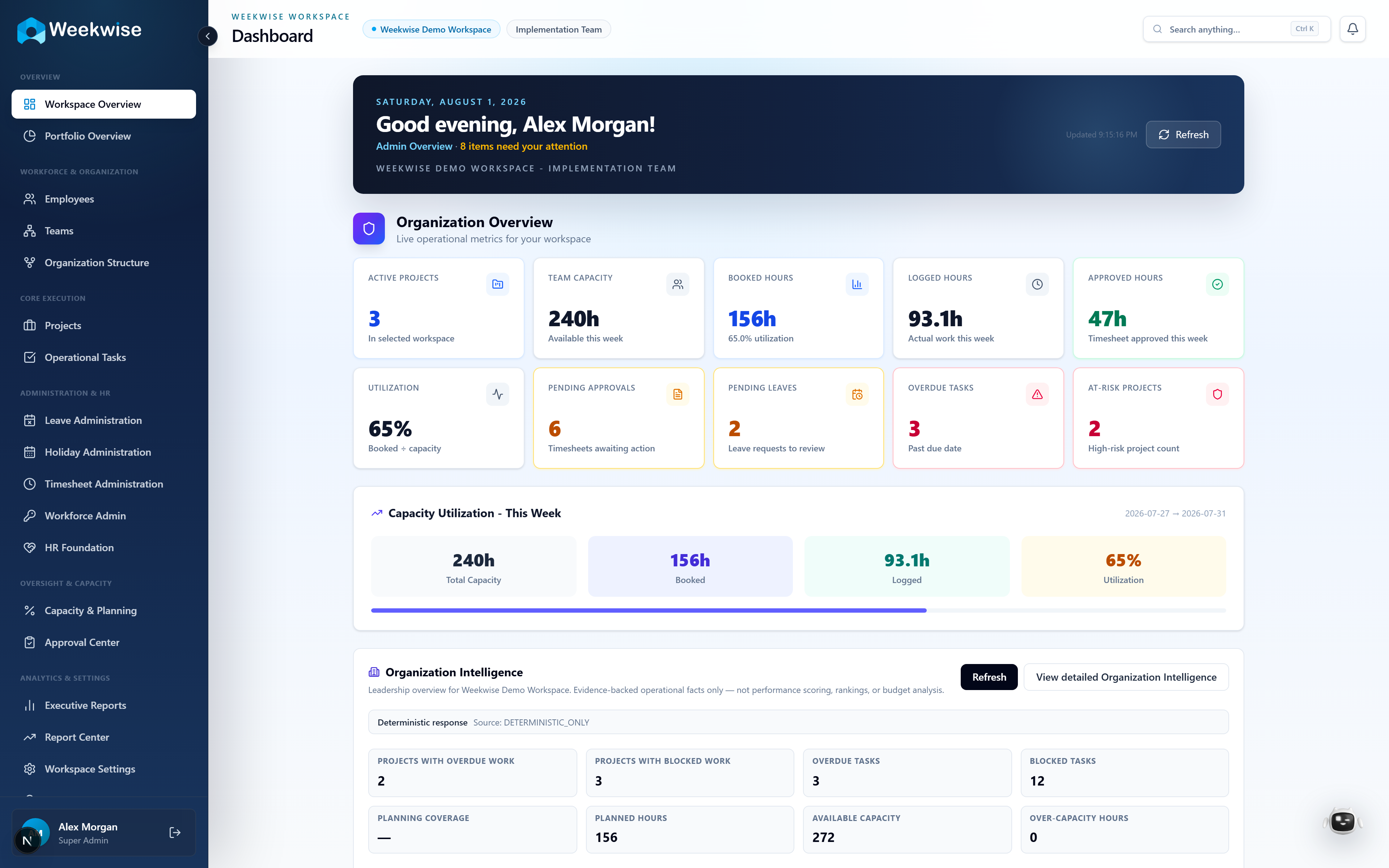Click the notification bell icon

[x=1352, y=29]
